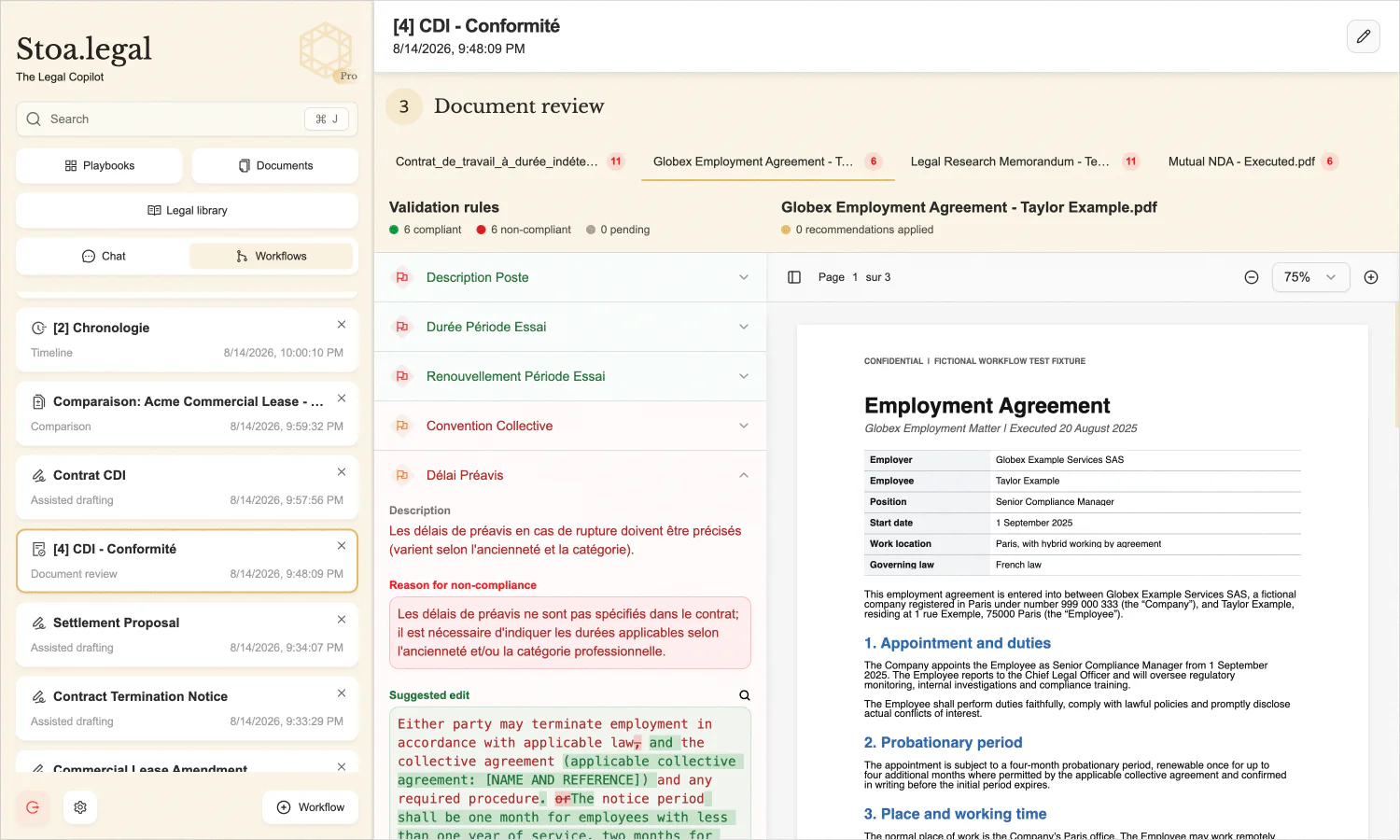
Task: Click the search magnifier icon in sidebar
Action: point(34,119)
